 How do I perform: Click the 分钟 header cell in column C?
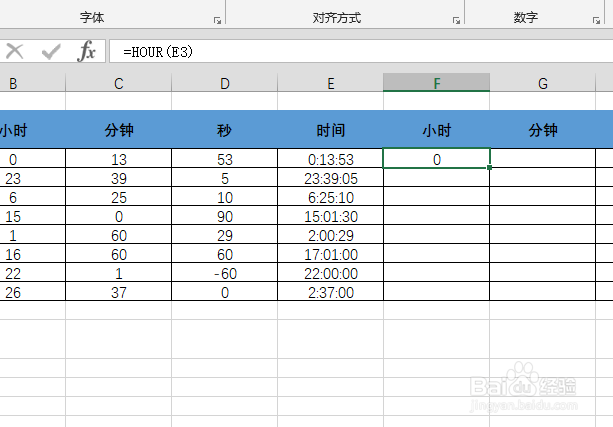pyautogui.click(x=119, y=130)
